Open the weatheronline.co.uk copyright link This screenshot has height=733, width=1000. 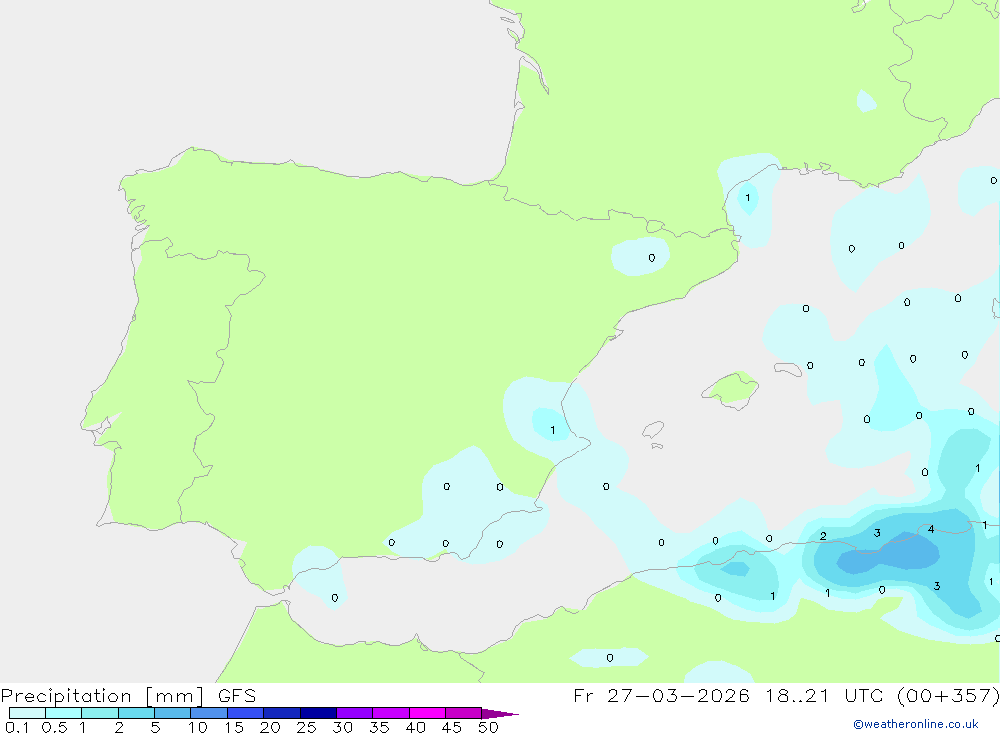click(916, 724)
